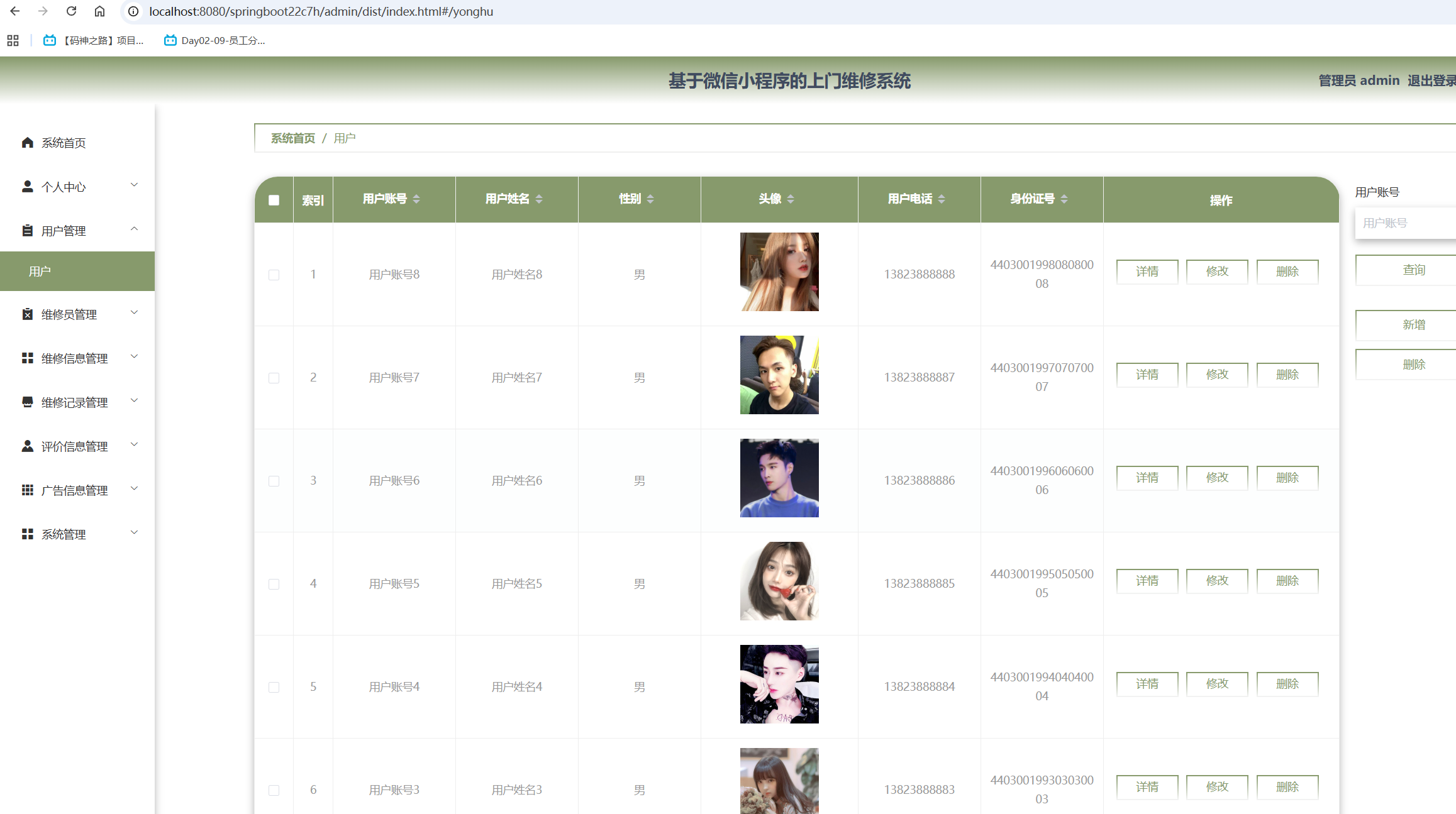
Task: Expand the 个人中心 menu chevron
Action: point(134,185)
